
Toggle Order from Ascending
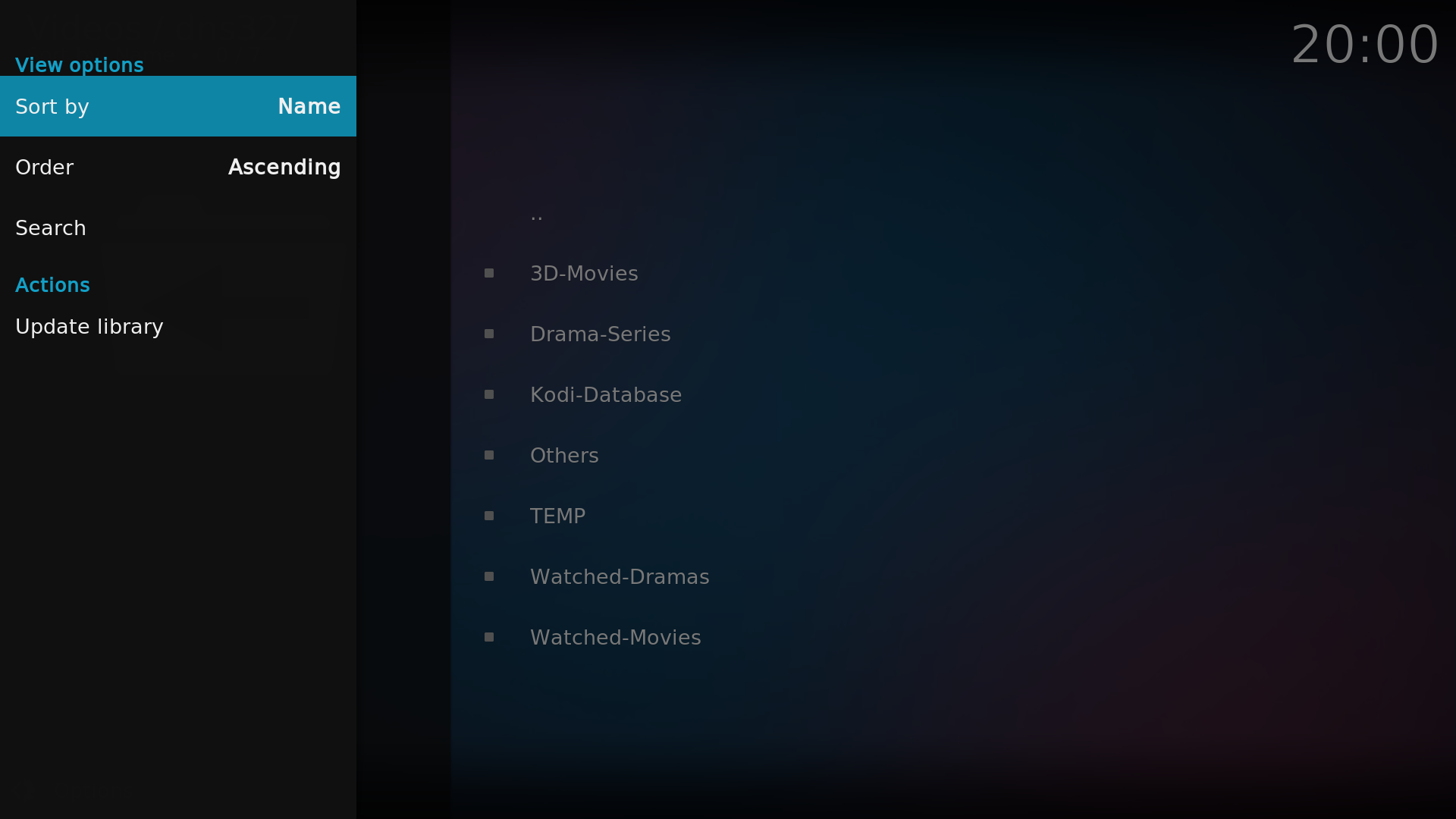[x=178, y=167]
